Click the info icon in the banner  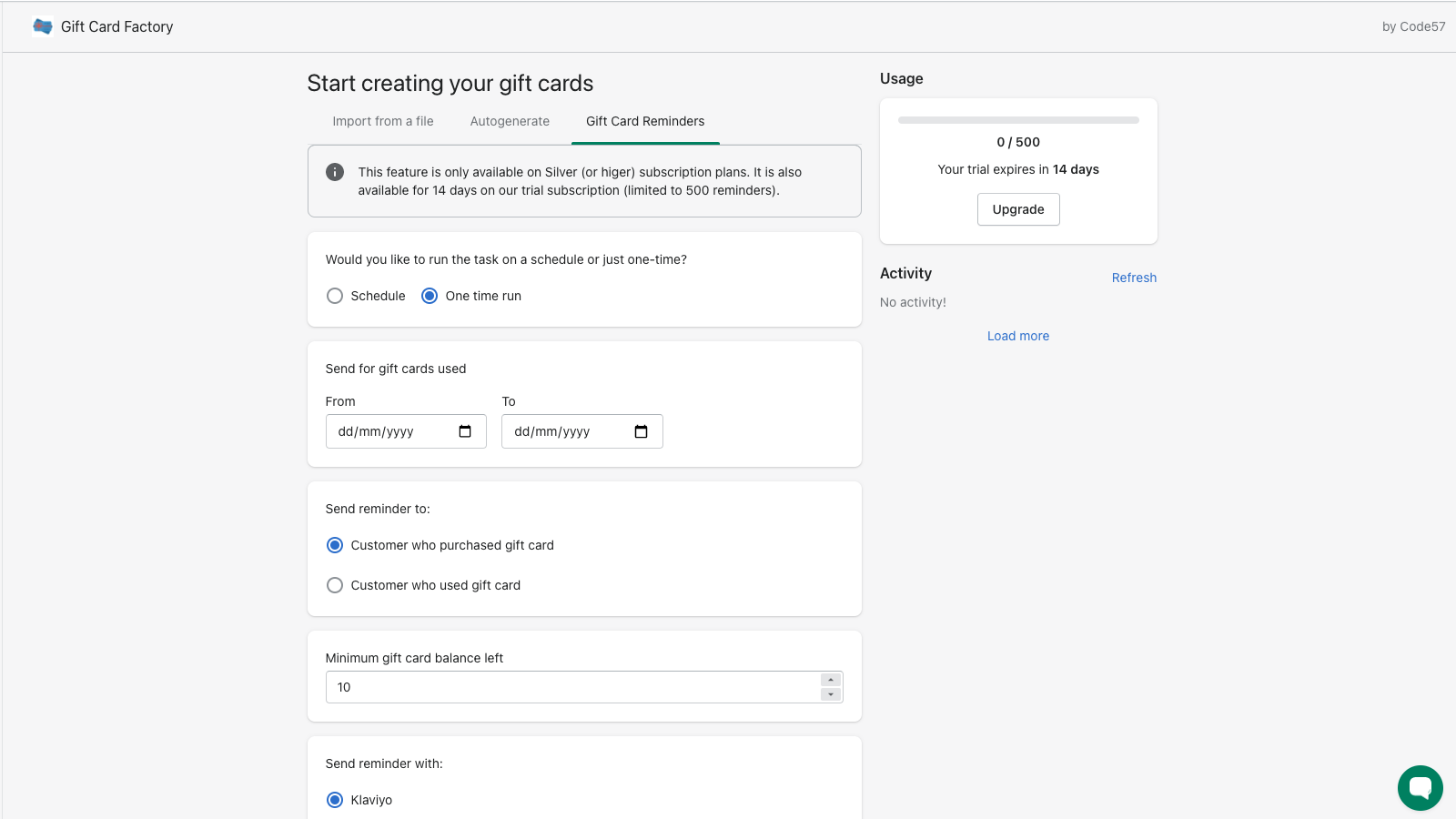pyautogui.click(x=335, y=172)
